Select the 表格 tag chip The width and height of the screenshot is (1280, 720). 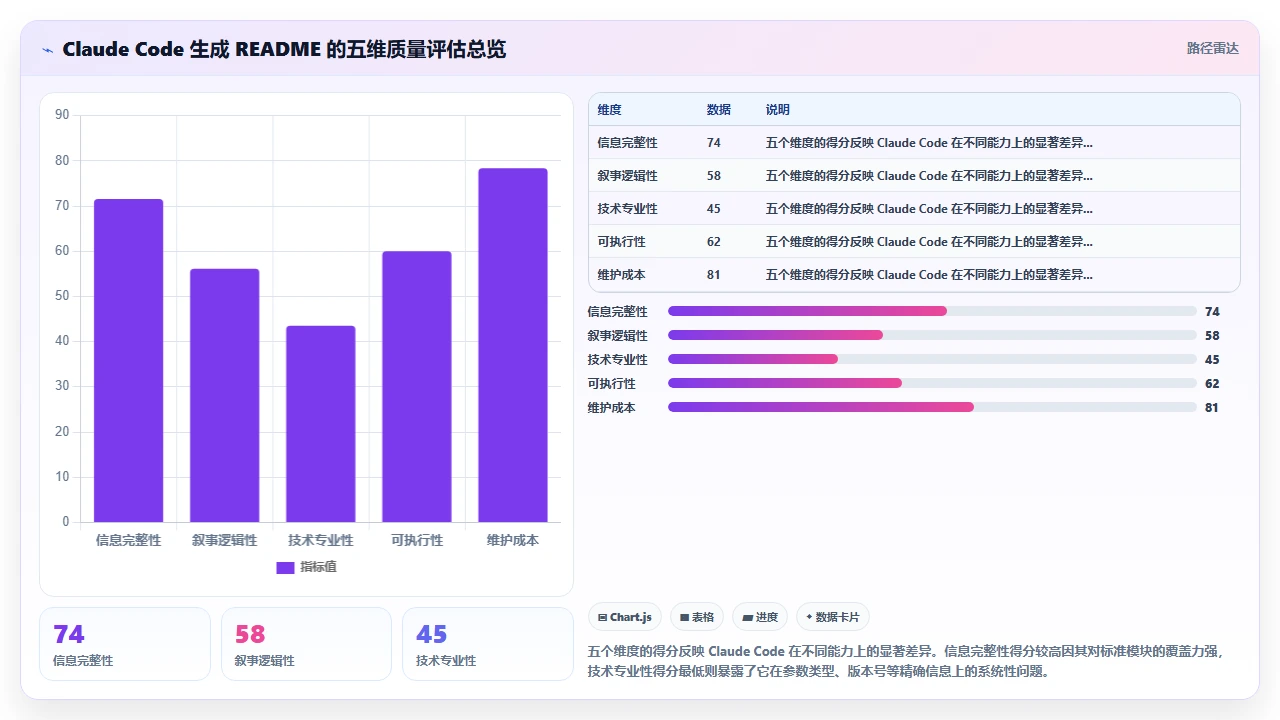click(696, 617)
